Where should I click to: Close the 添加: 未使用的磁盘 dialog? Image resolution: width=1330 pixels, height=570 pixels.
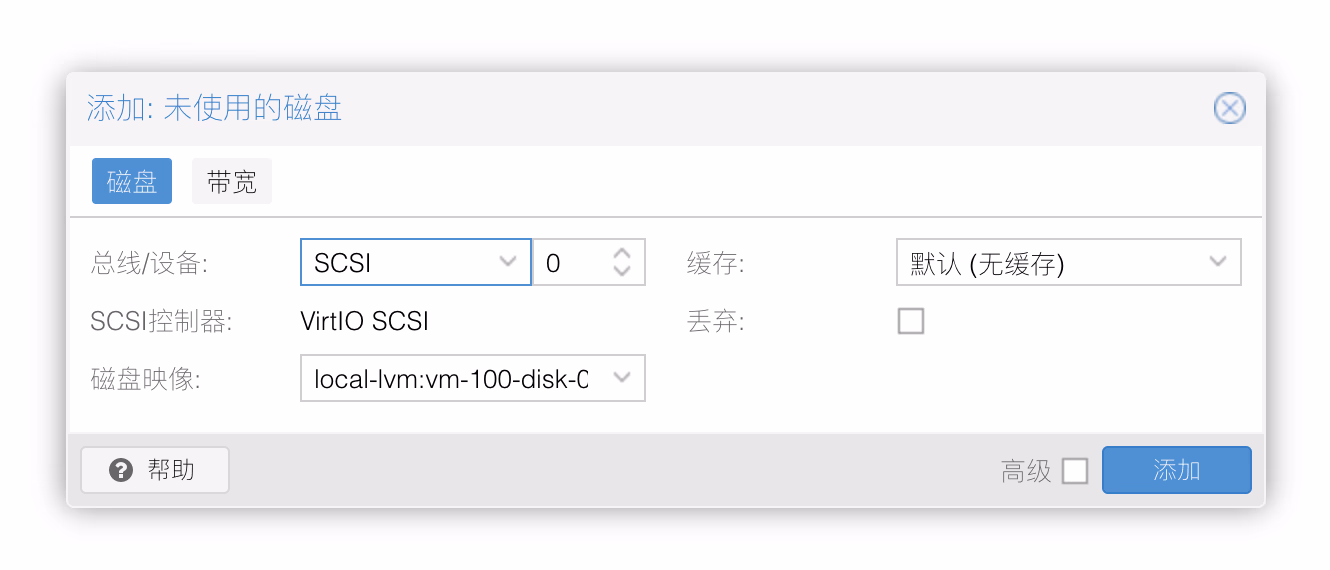[x=1229, y=108]
